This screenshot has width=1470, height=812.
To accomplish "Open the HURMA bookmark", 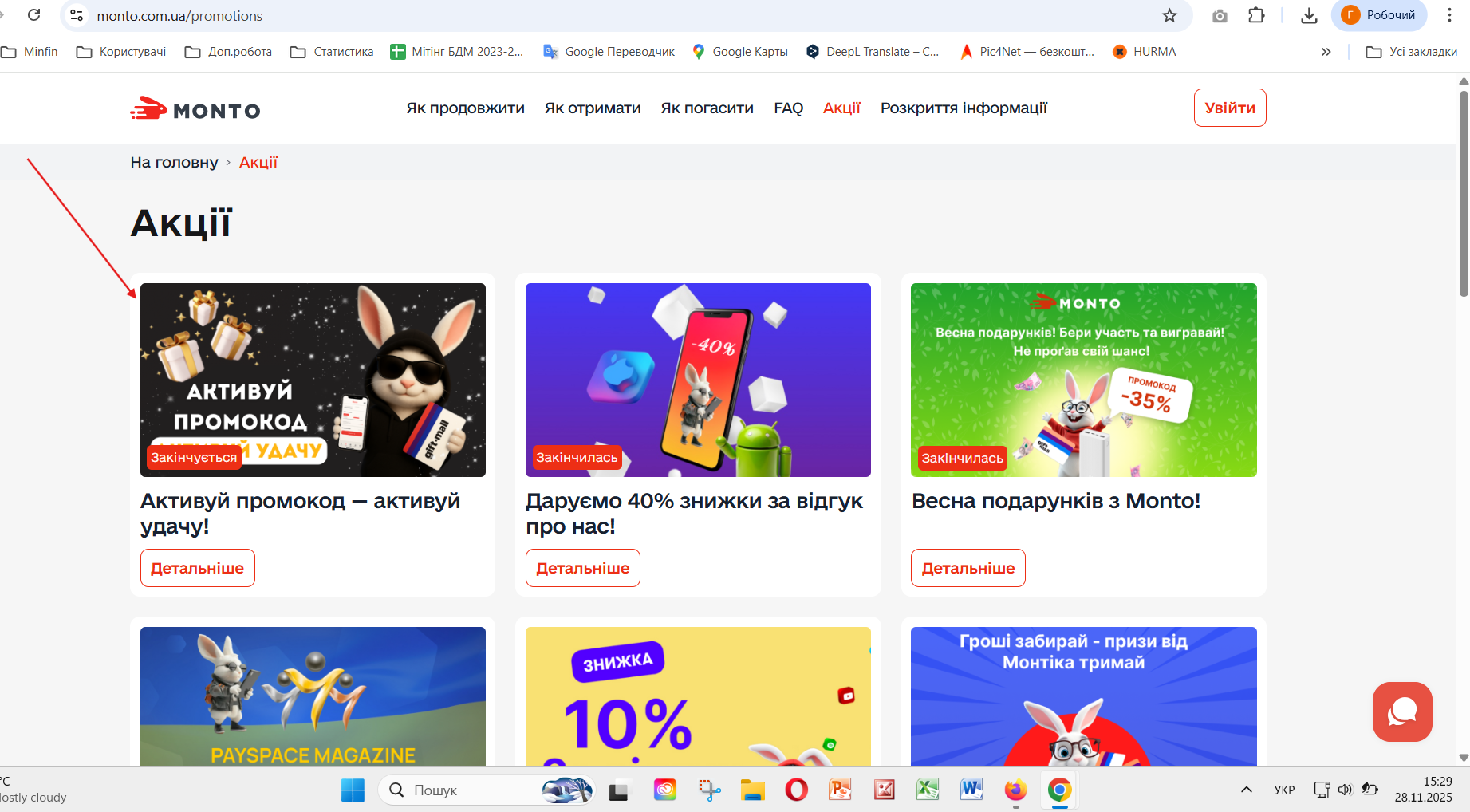I will (x=1144, y=52).
